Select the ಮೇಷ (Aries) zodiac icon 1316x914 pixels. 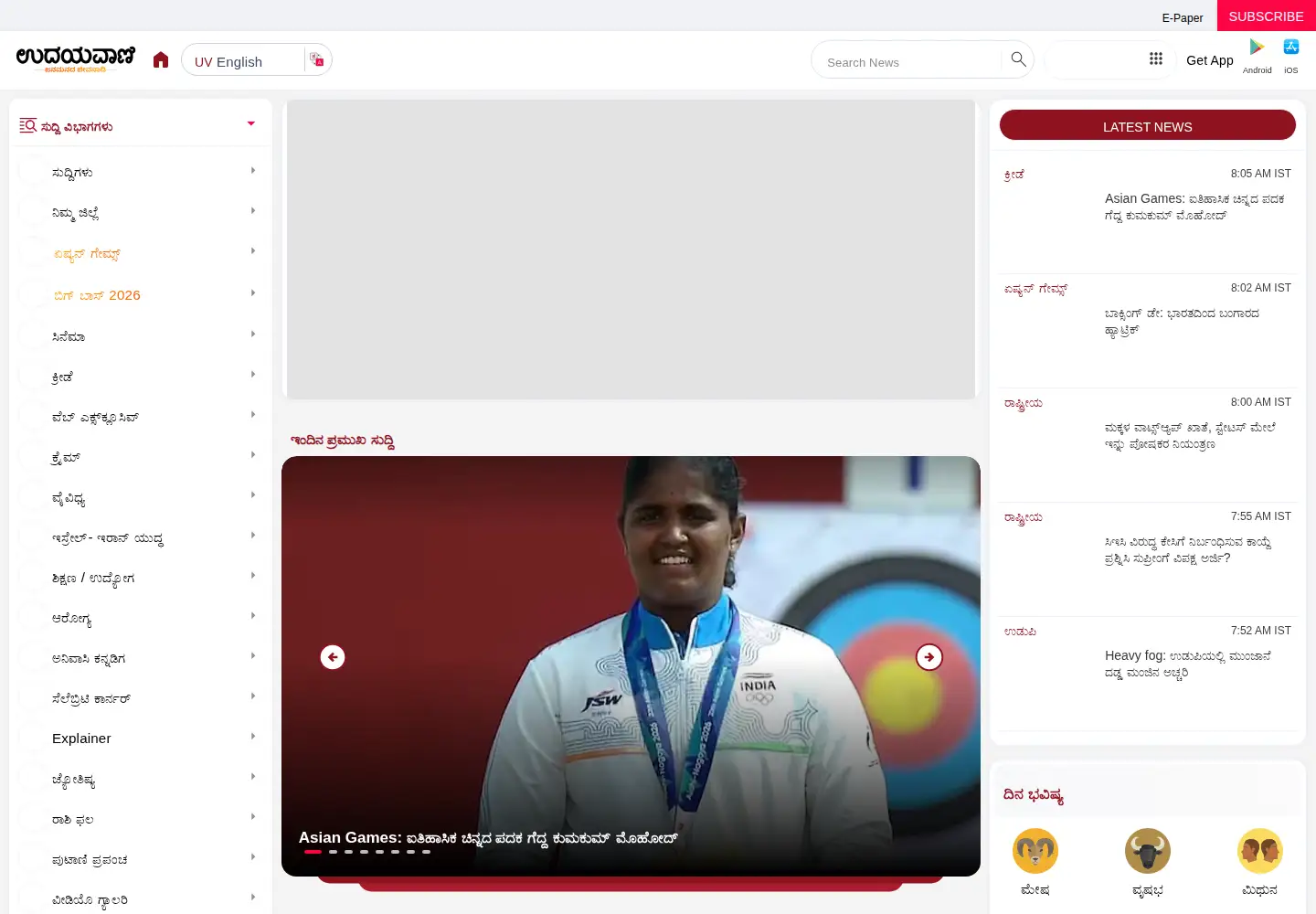[1035, 851]
